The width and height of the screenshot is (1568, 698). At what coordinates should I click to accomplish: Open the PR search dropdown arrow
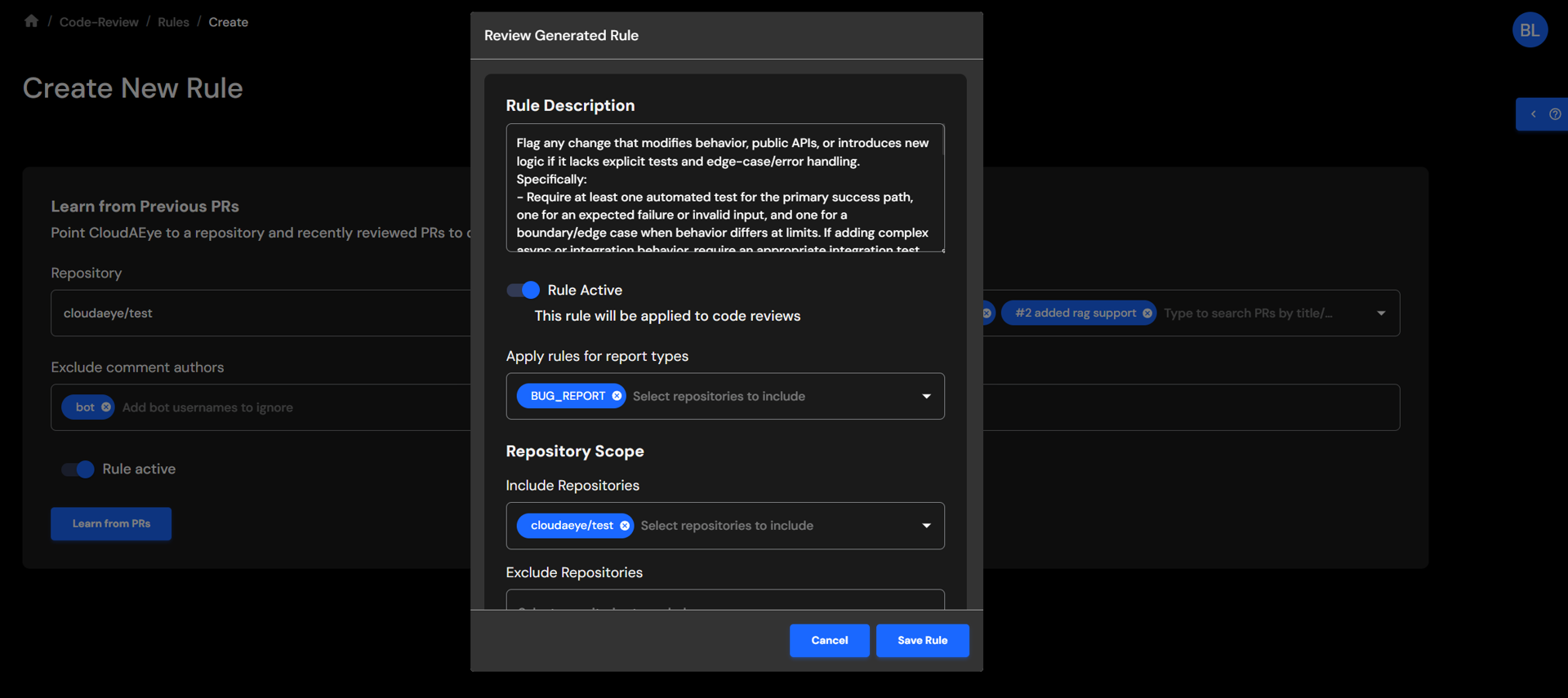click(x=1381, y=313)
